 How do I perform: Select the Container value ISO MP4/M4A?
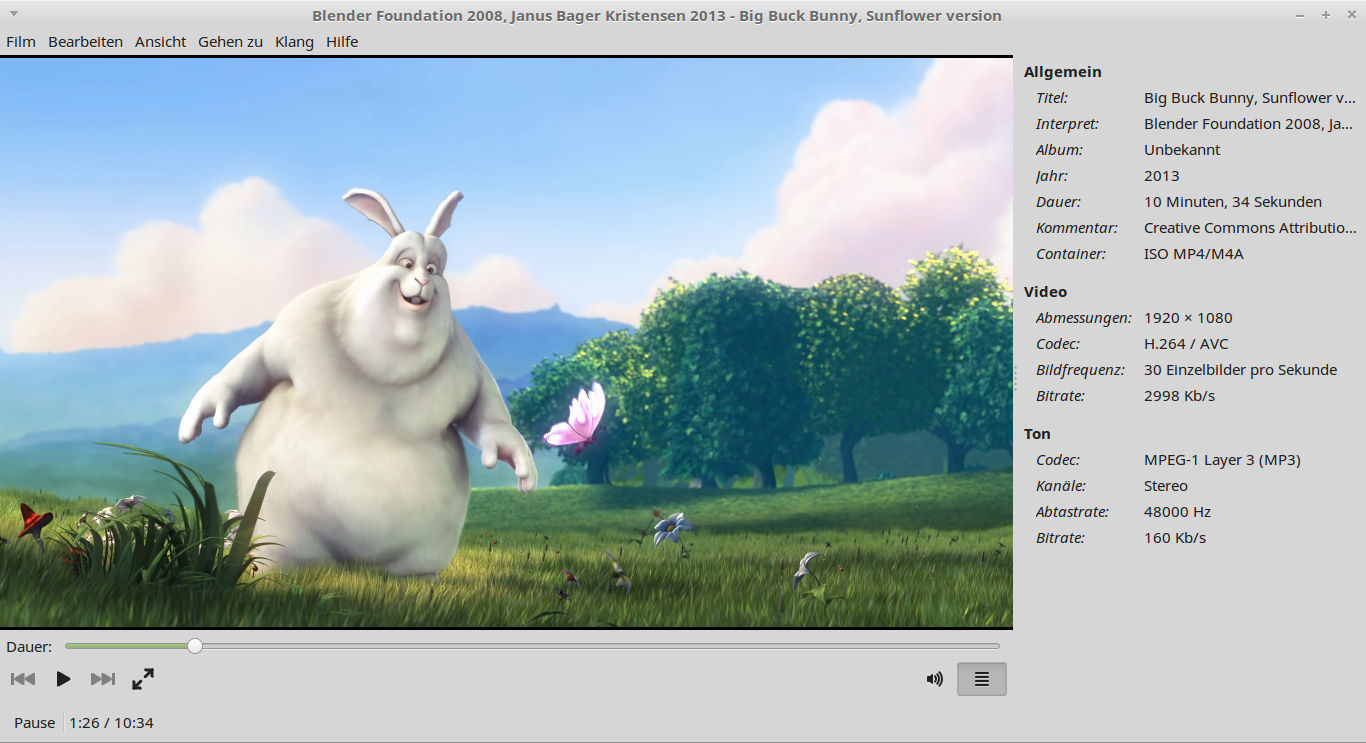click(x=1194, y=254)
